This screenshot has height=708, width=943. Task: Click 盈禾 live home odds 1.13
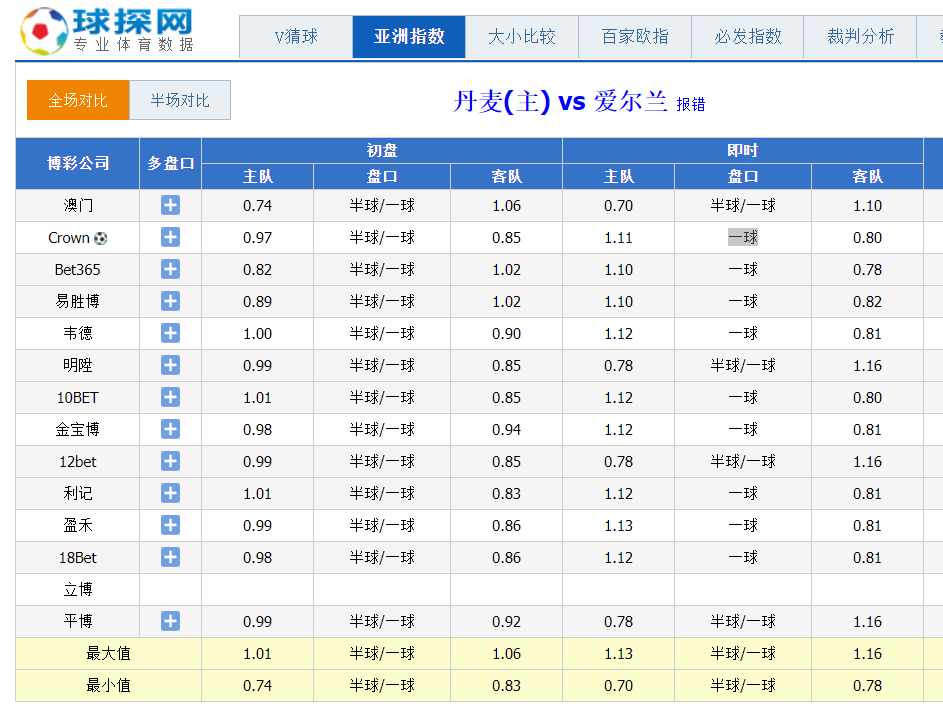[618, 526]
